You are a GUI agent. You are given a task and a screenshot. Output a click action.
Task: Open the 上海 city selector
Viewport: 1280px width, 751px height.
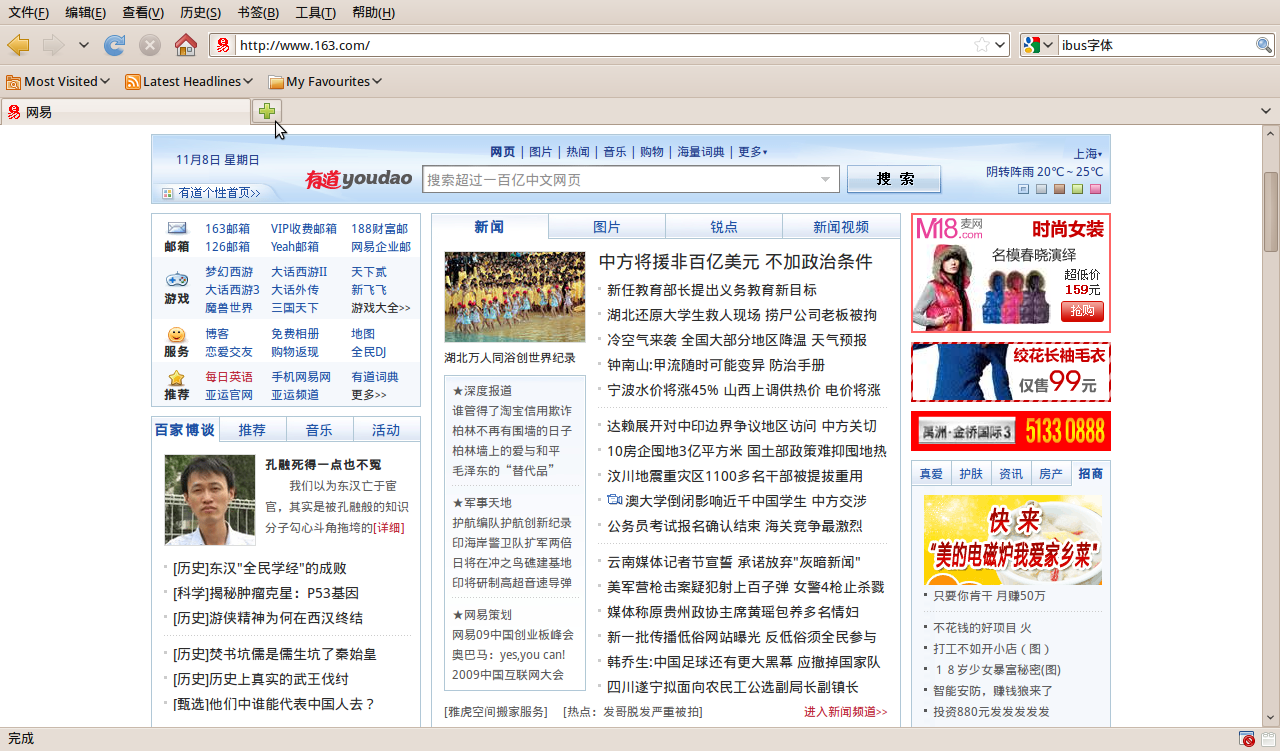(1088, 154)
